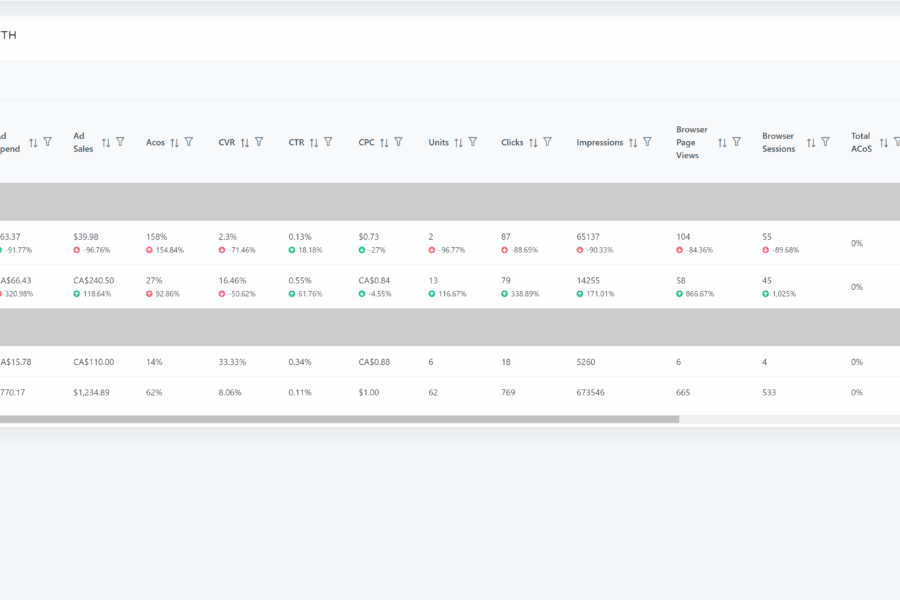Sort by Browser Sessions
900x600 pixels.
point(811,143)
